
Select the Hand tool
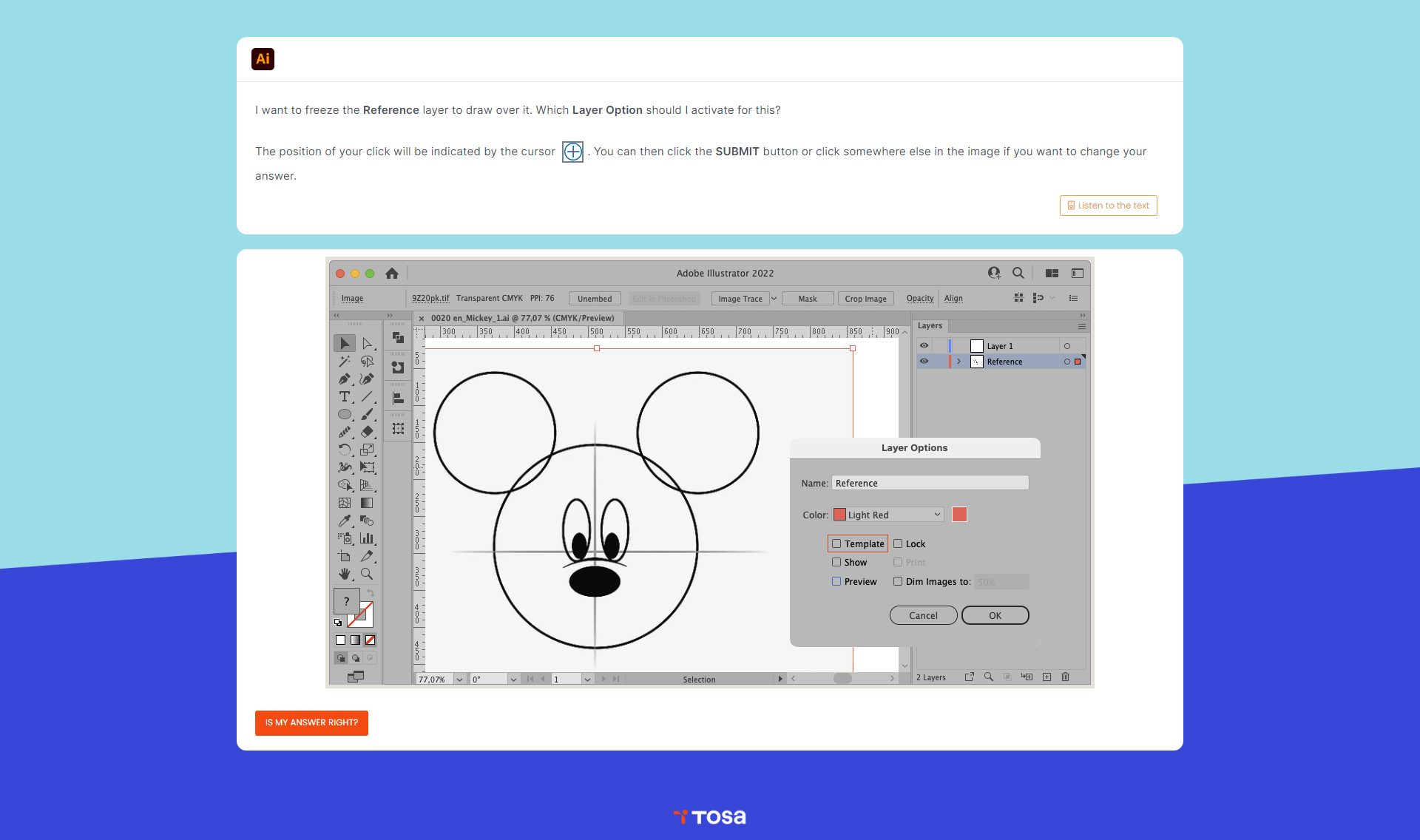(x=344, y=574)
